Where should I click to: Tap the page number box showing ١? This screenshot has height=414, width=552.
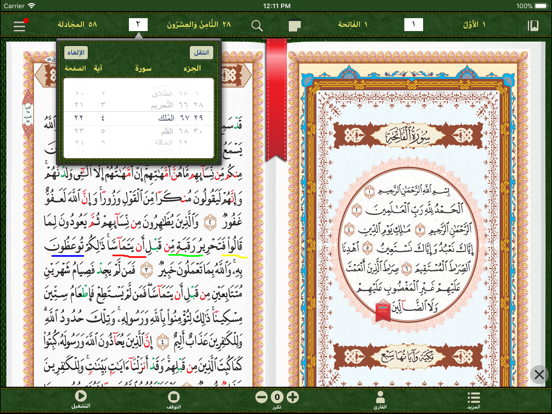click(413, 25)
